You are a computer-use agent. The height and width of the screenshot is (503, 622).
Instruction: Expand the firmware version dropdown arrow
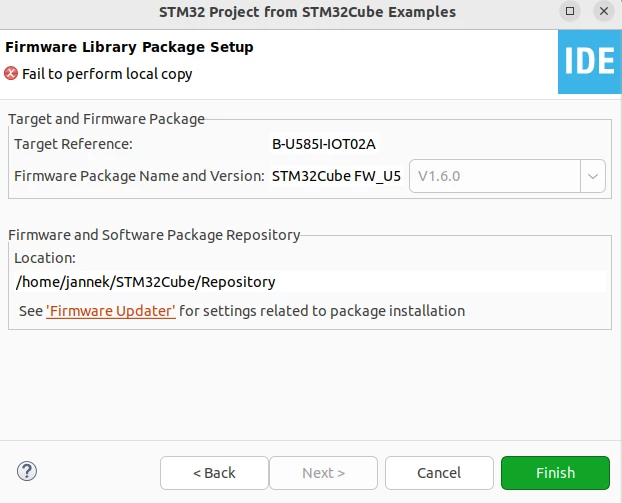point(593,176)
